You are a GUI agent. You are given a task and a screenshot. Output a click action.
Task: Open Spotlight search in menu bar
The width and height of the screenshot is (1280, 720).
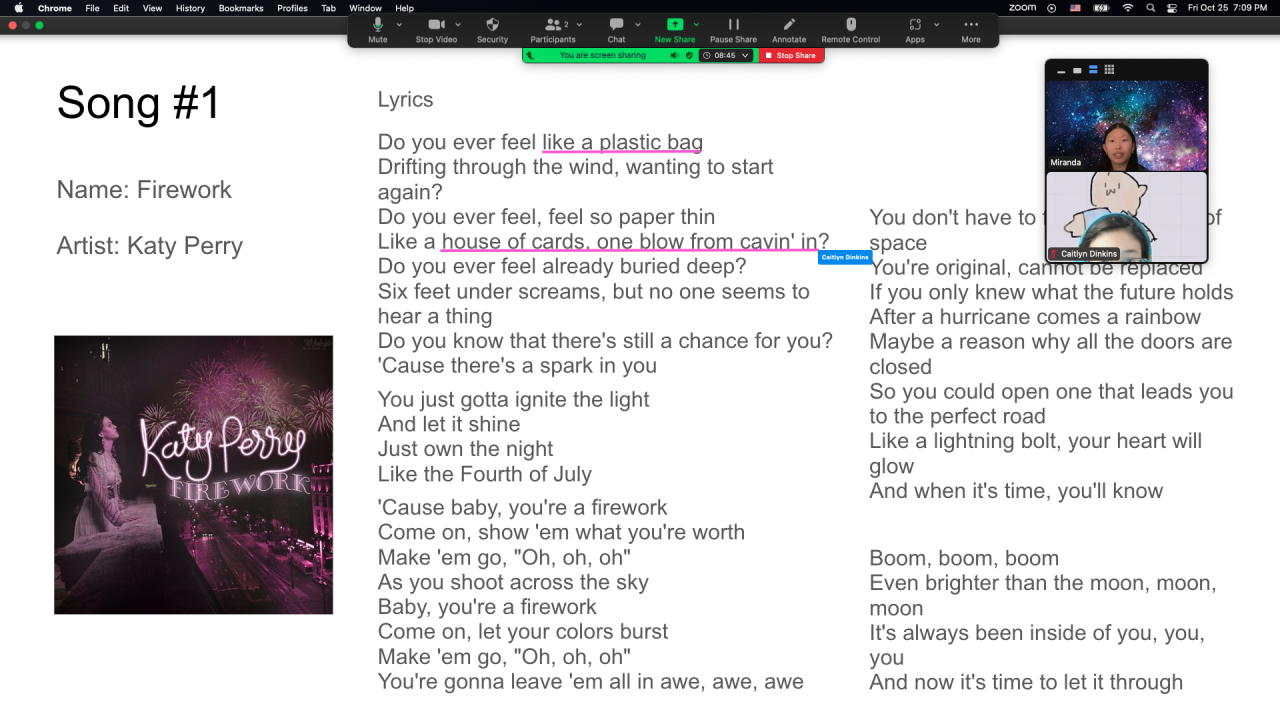[1150, 8]
